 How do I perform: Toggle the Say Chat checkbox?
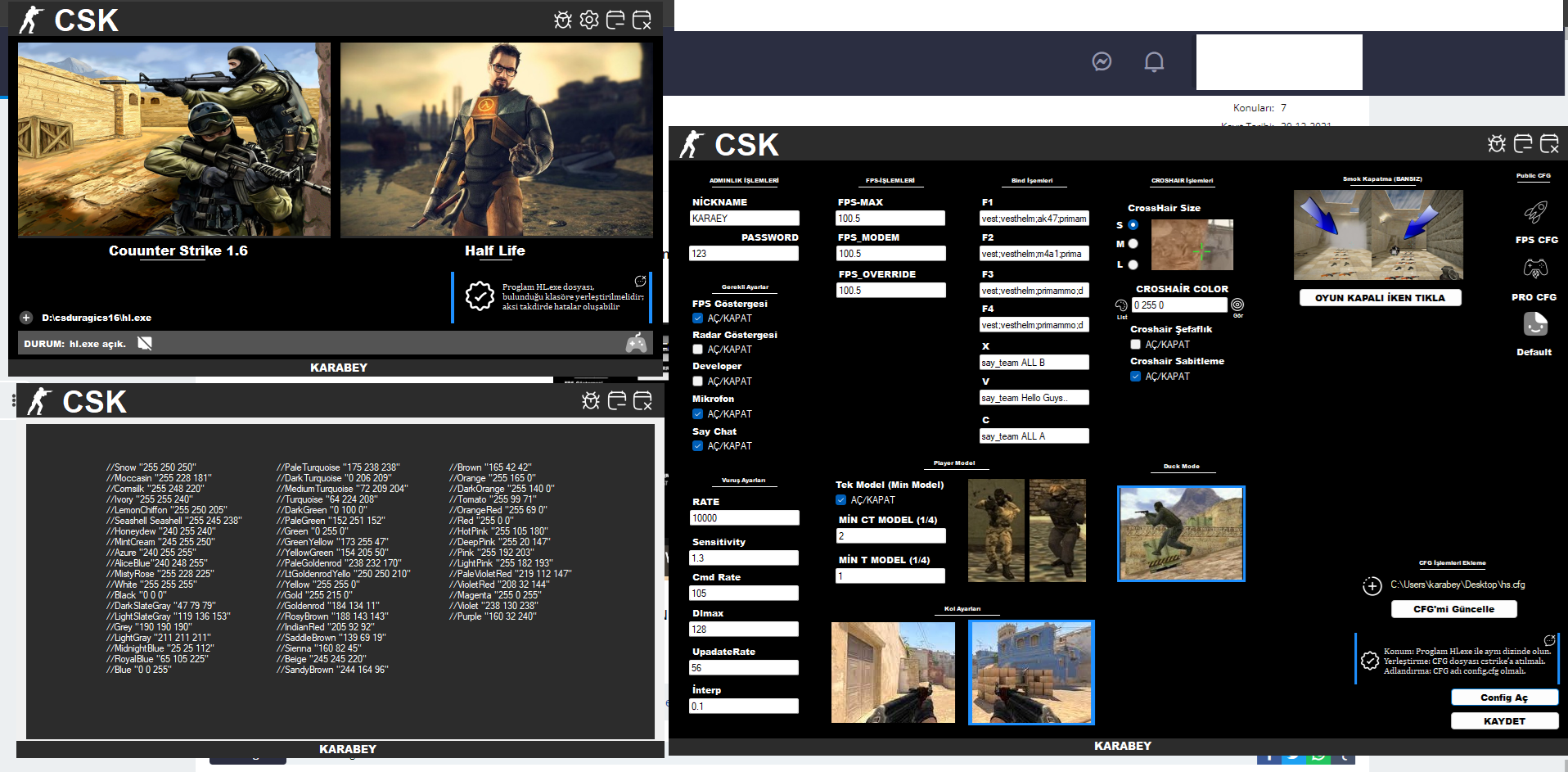pos(698,446)
